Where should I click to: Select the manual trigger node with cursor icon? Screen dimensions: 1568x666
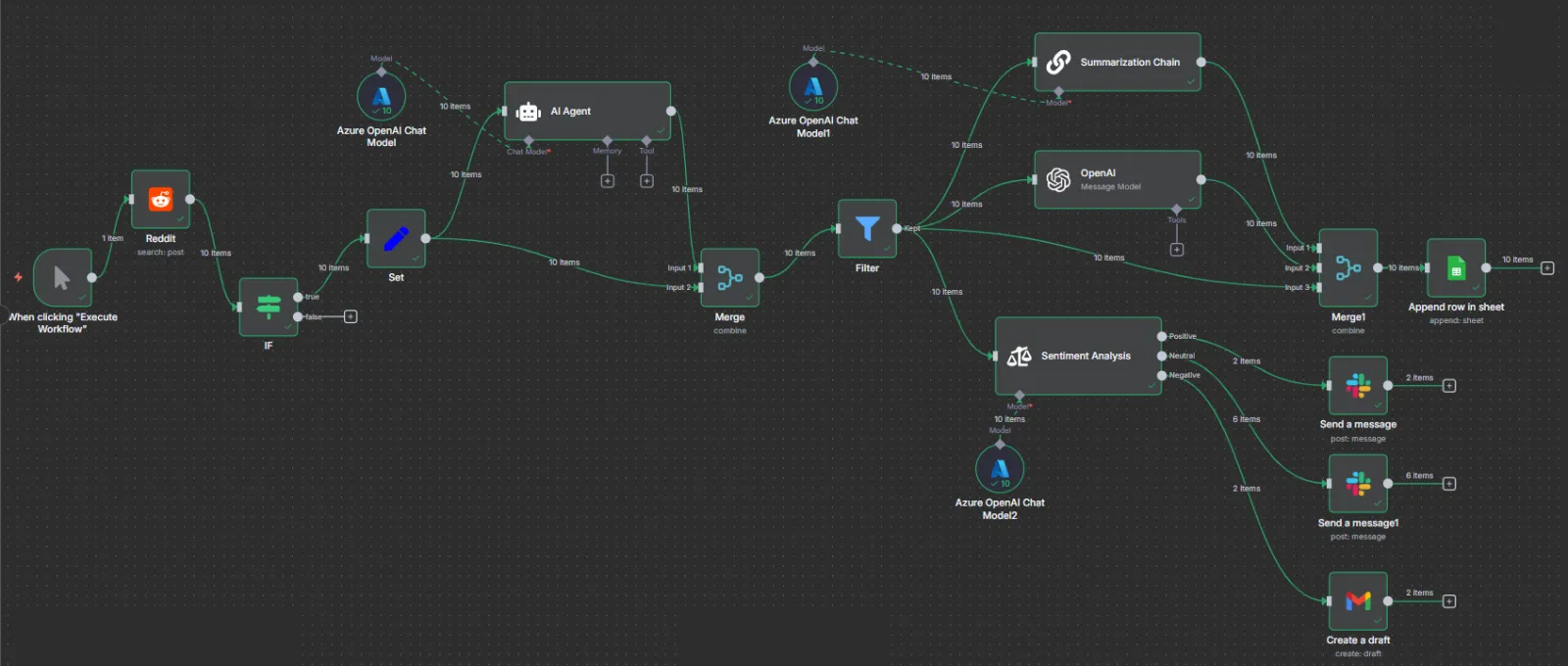pos(63,277)
